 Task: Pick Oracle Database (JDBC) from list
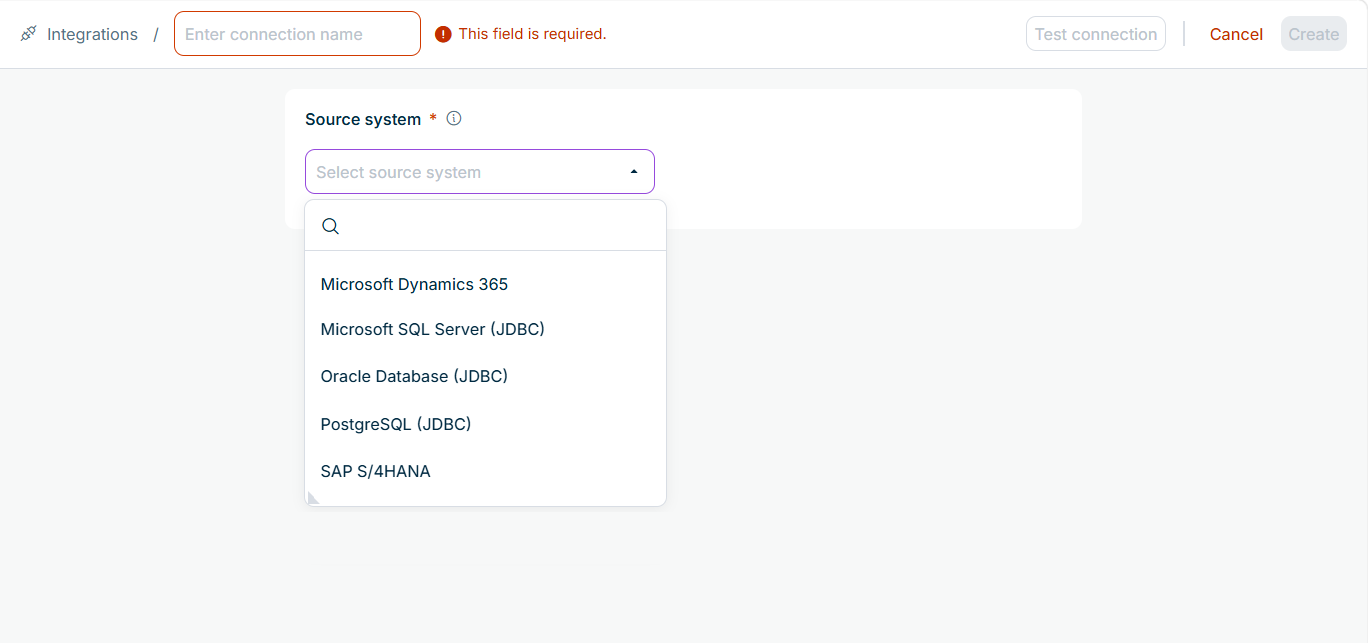(x=485, y=376)
